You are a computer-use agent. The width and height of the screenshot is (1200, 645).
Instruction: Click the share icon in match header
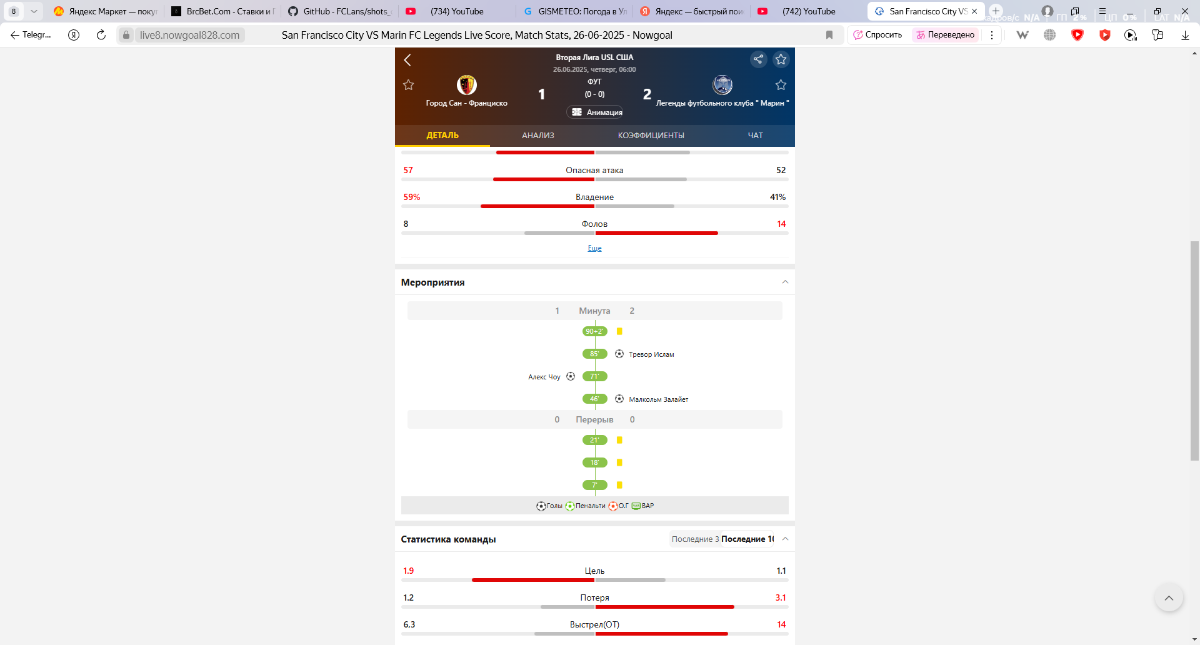[758, 59]
